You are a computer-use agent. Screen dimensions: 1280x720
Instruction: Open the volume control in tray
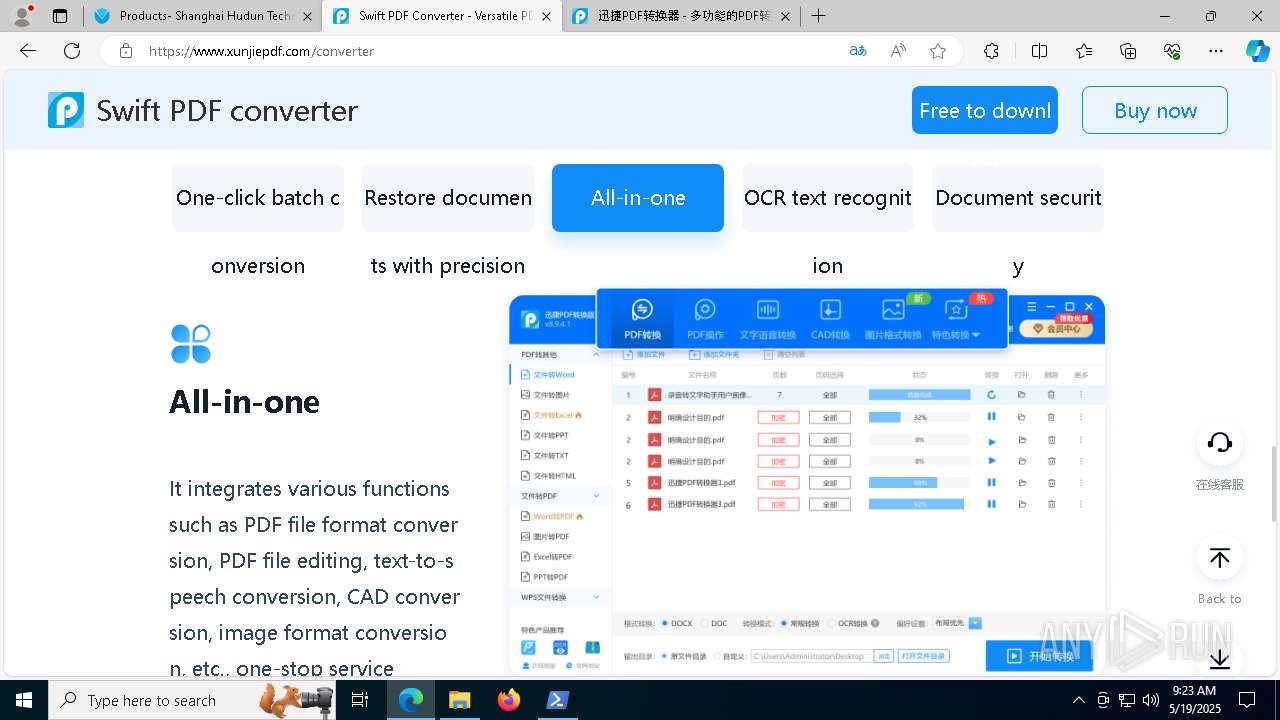point(1151,700)
